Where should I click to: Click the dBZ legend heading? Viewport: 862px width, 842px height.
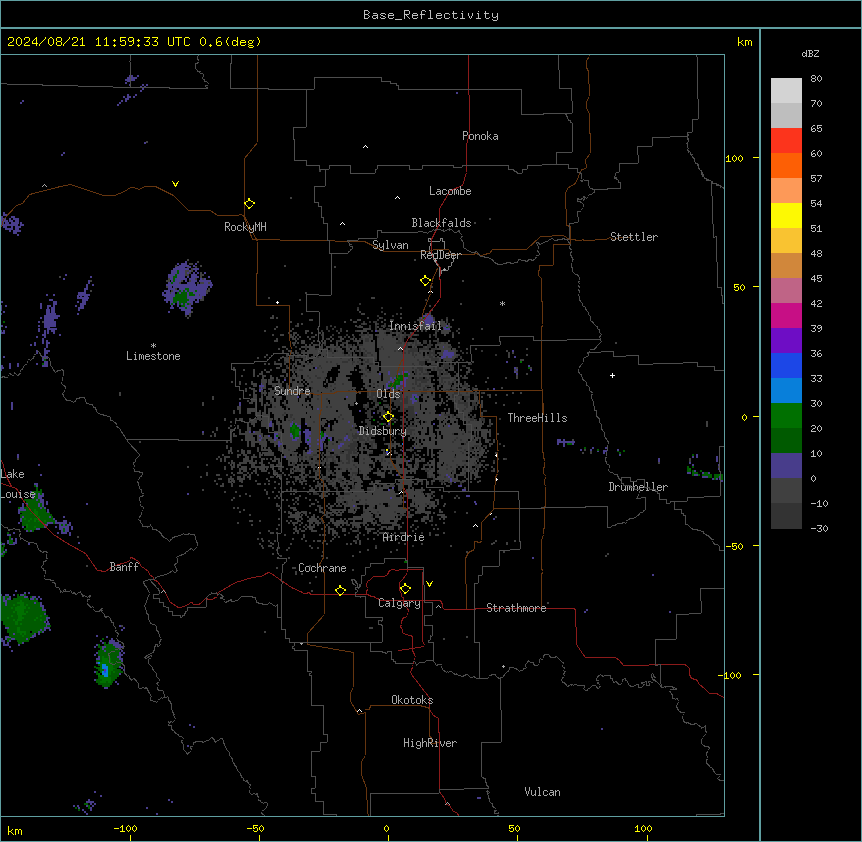coord(810,53)
